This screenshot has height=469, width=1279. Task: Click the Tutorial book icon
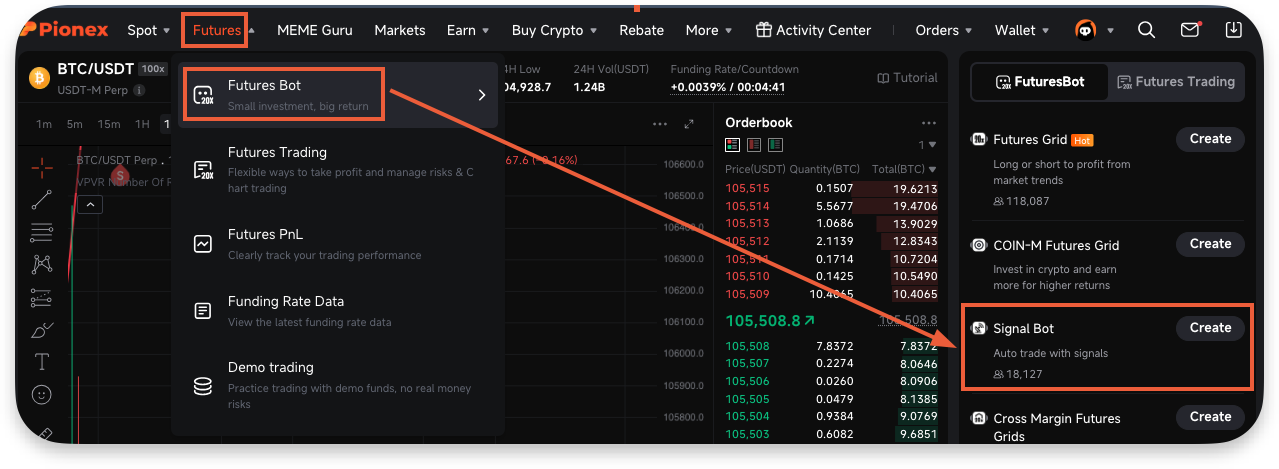883,78
